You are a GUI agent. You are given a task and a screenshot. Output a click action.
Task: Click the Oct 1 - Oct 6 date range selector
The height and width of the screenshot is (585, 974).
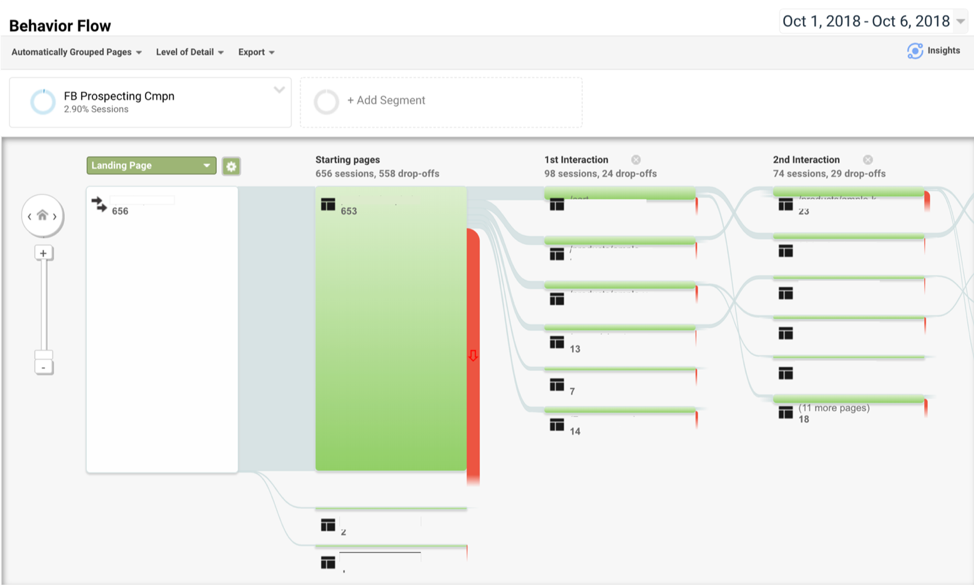tap(872, 20)
